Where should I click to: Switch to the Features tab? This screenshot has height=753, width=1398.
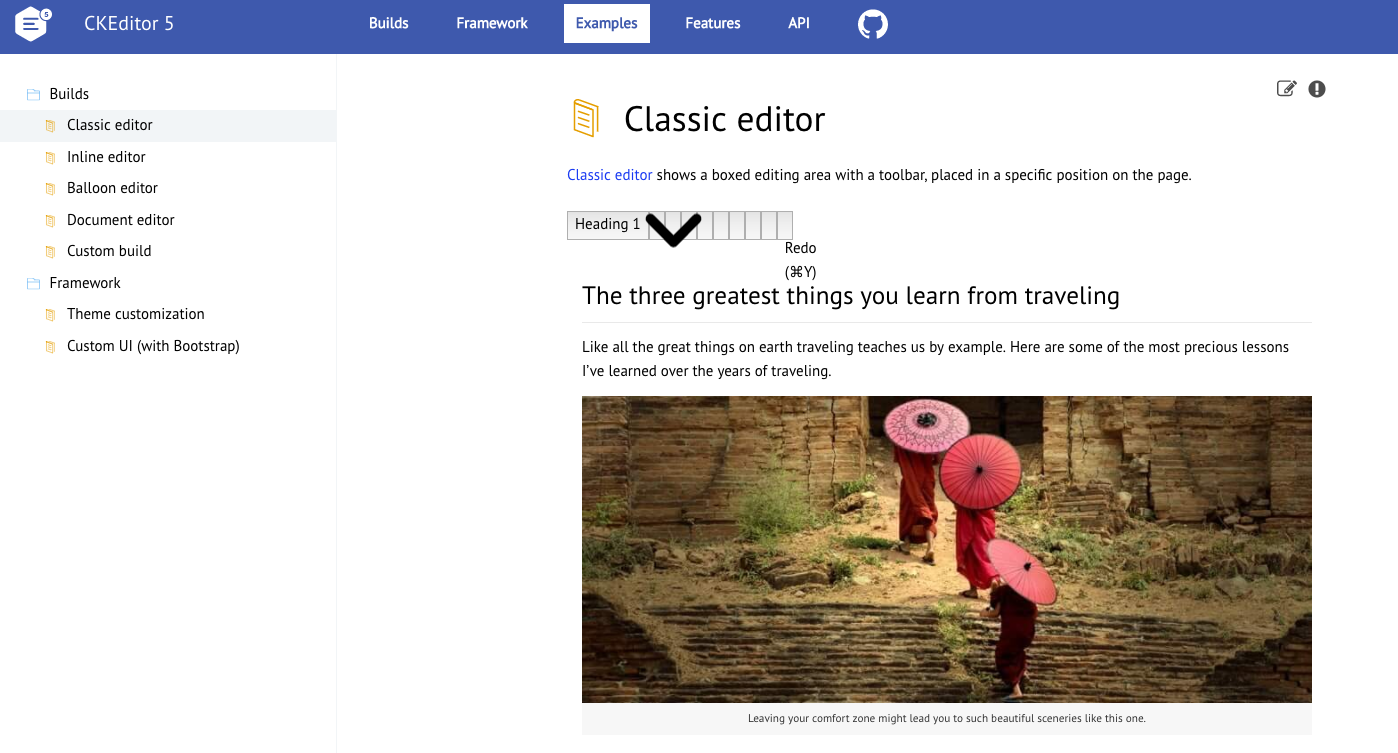712,22
